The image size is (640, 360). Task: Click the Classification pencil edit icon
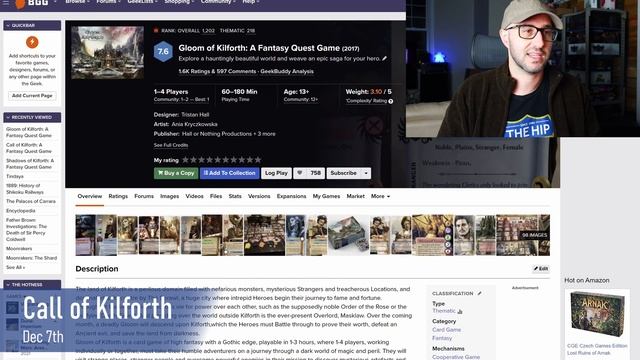(480, 293)
